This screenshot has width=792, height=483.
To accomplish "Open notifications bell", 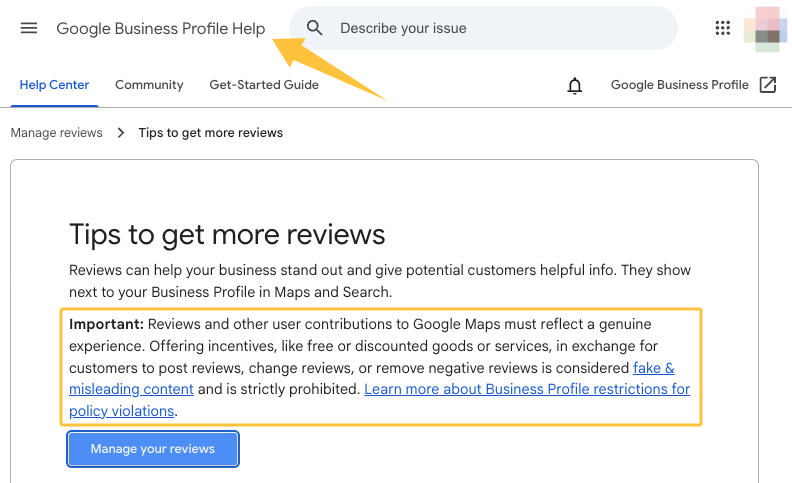I will click(574, 85).
